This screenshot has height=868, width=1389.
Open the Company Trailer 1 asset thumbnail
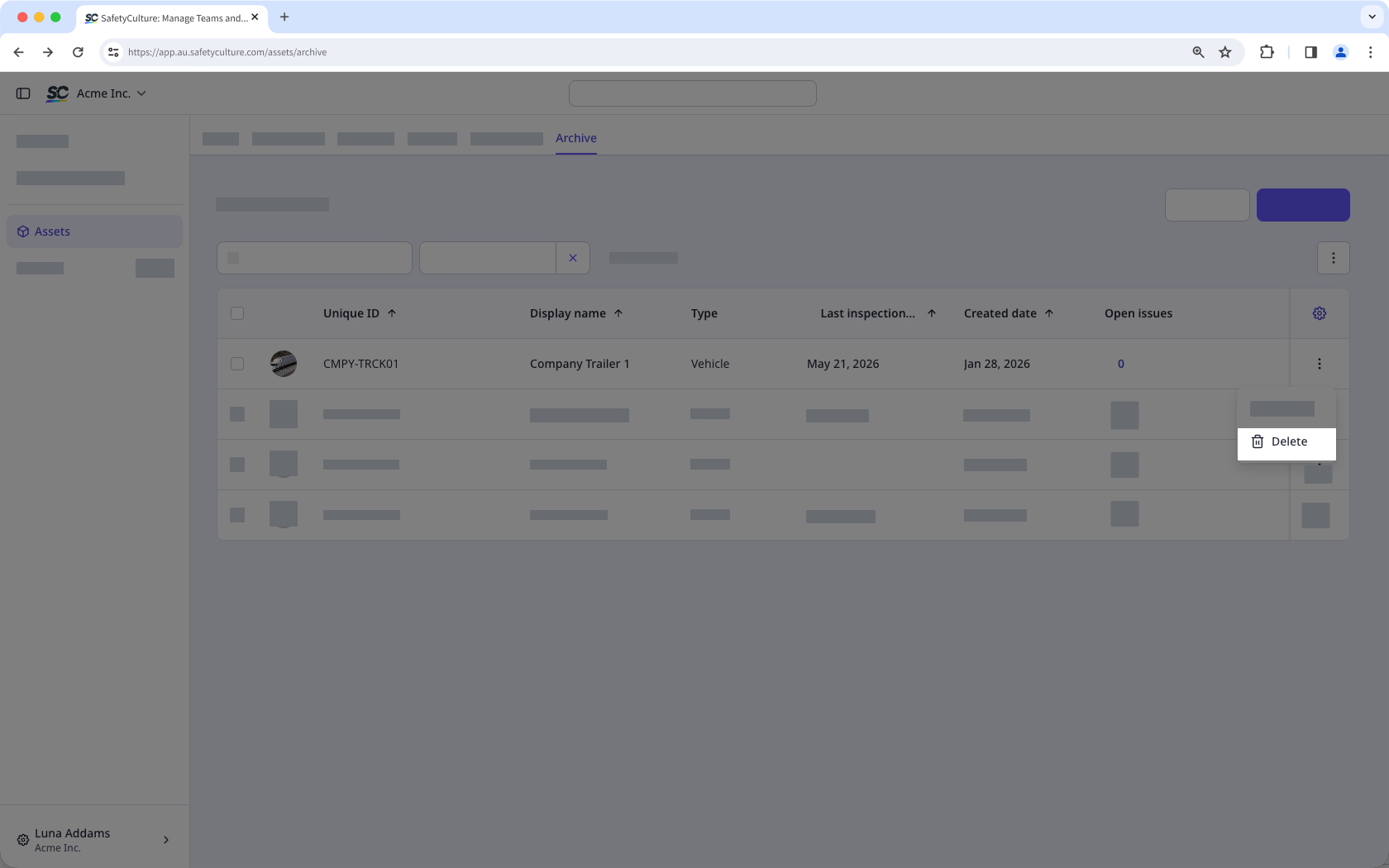click(x=284, y=364)
